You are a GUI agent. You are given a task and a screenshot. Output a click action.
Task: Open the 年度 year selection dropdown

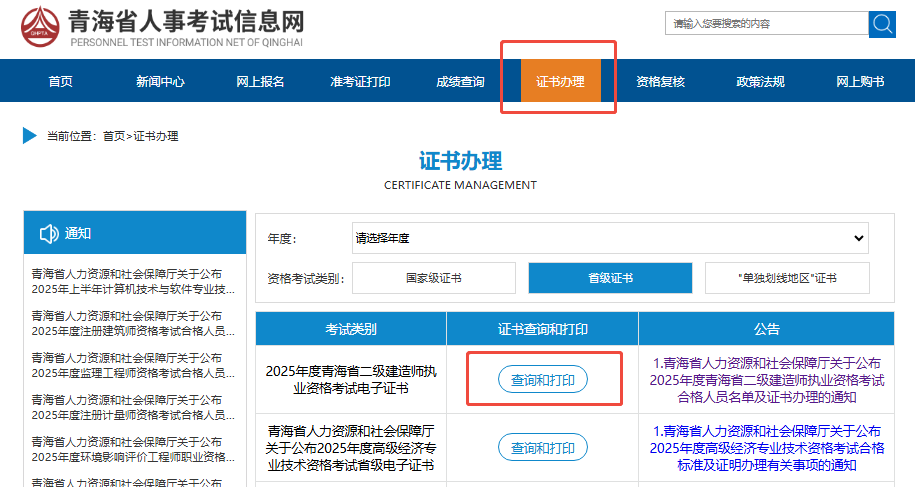pos(610,238)
